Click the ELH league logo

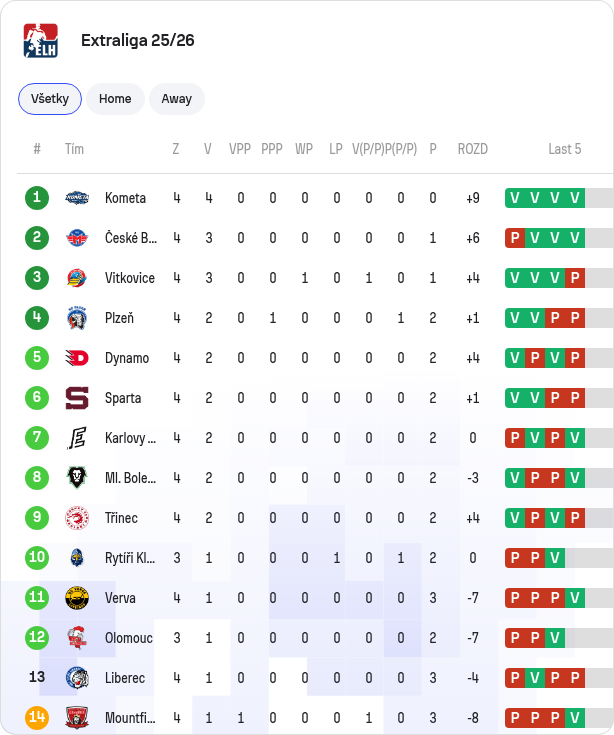[41, 40]
